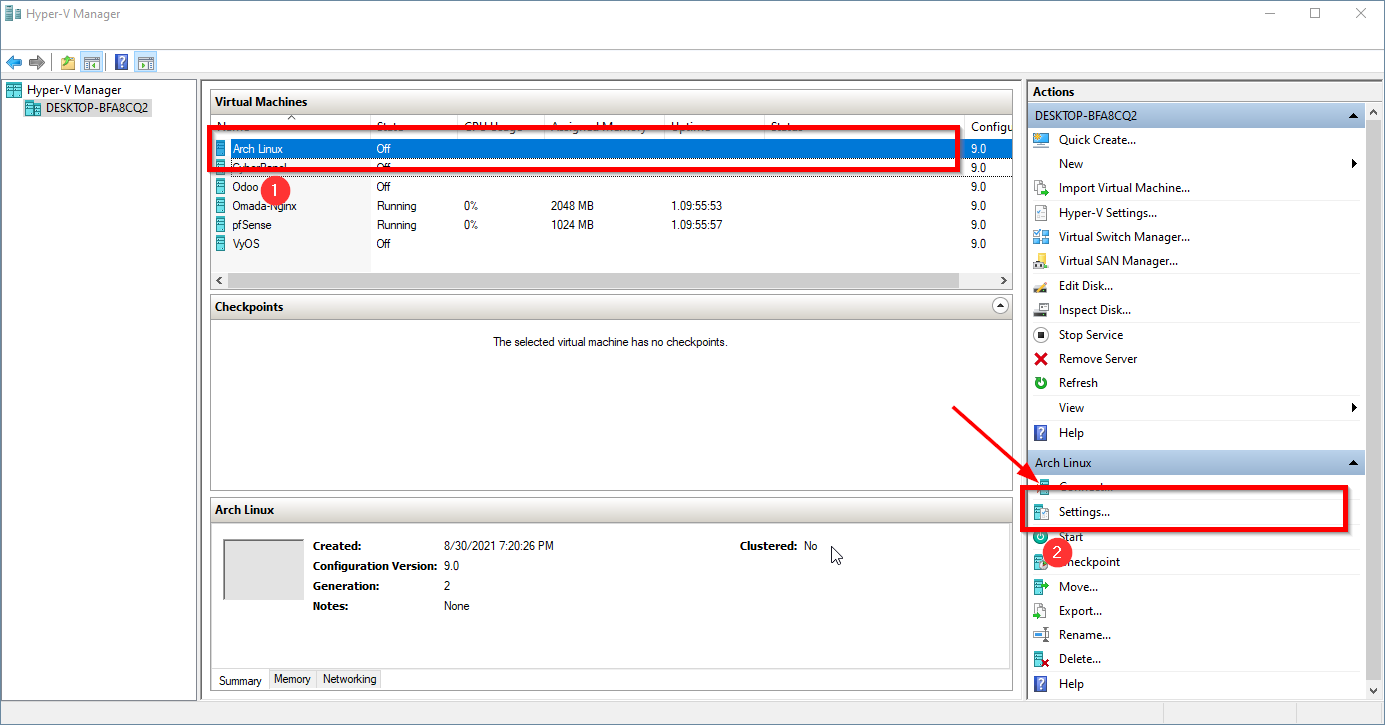
Task: Expand the View submenu arrow
Action: [x=1354, y=408]
